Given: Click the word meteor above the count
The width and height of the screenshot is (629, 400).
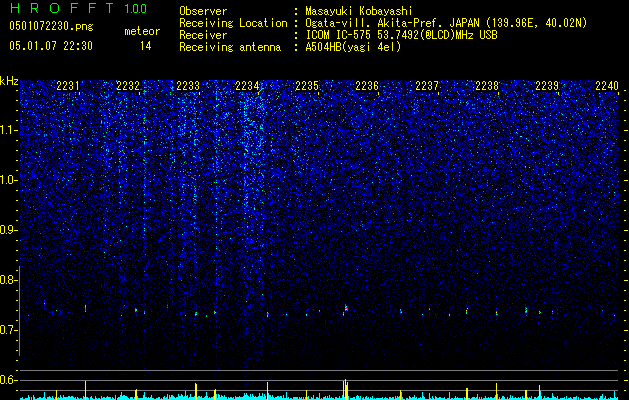Looking at the screenshot, I should (142, 31).
